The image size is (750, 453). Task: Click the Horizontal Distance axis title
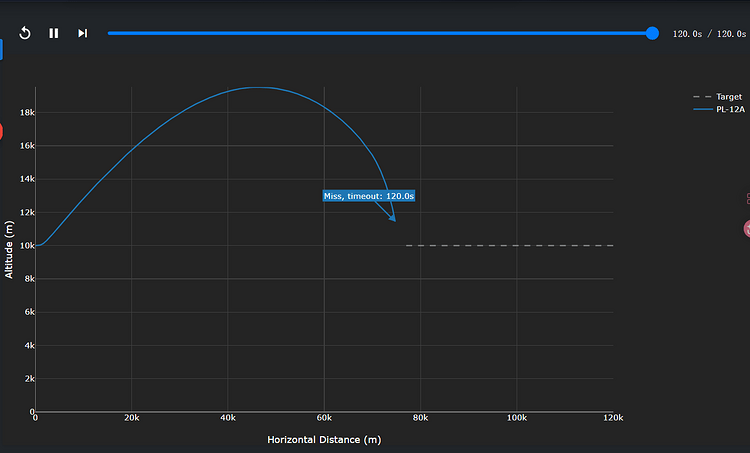[324, 439]
